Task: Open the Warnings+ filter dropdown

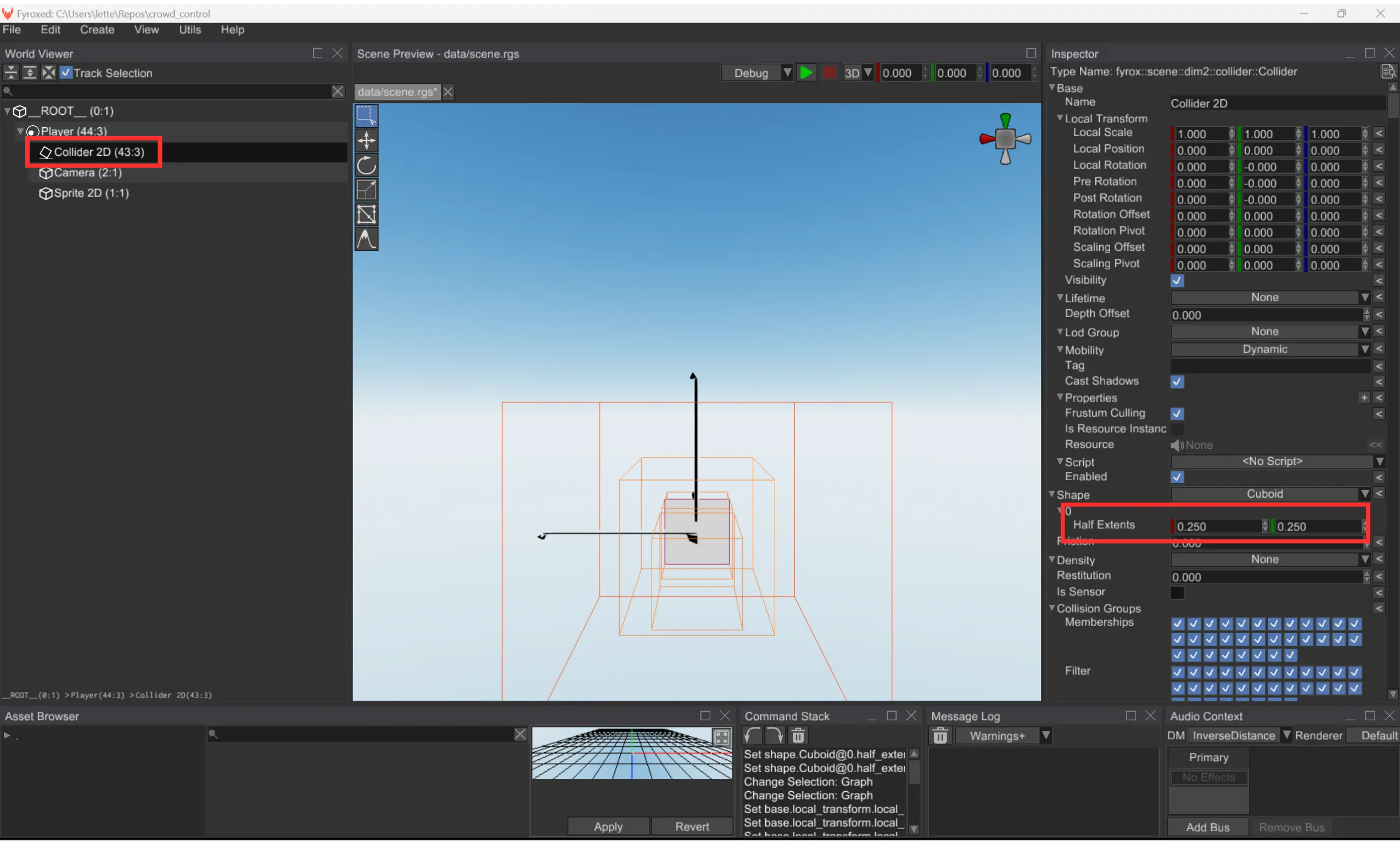Action: pyautogui.click(x=1004, y=736)
